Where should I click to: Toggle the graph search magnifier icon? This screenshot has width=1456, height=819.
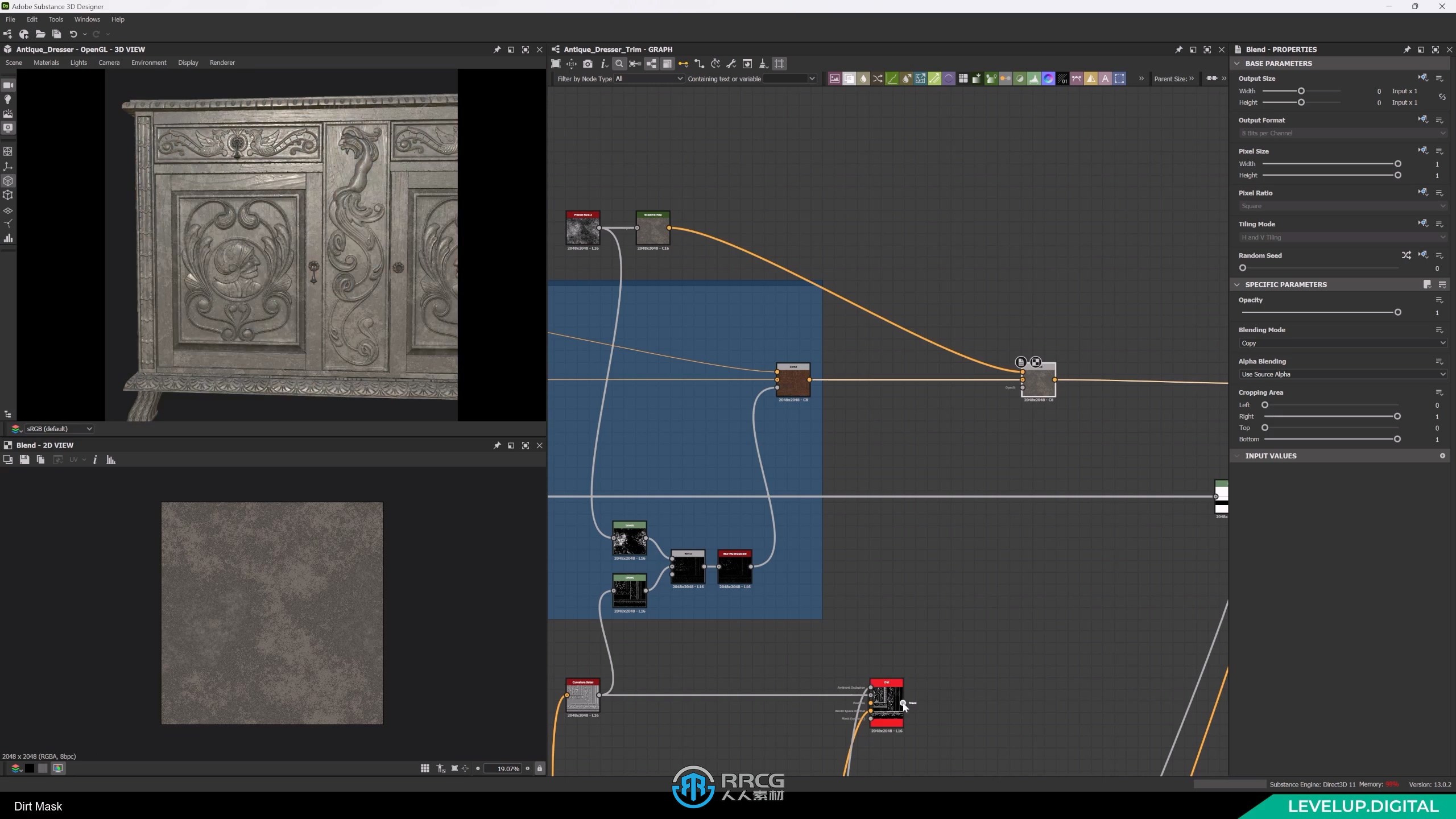click(619, 64)
